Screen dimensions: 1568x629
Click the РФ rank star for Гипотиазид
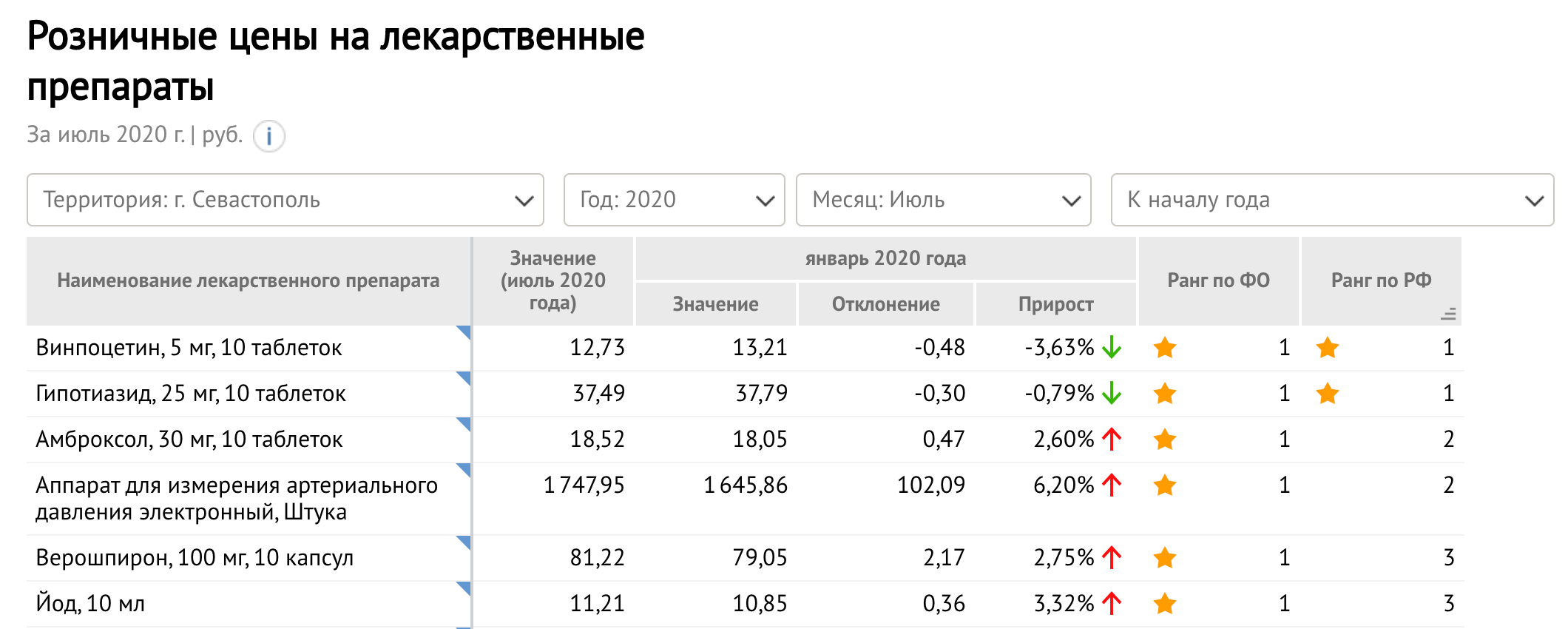[1328, 393]
